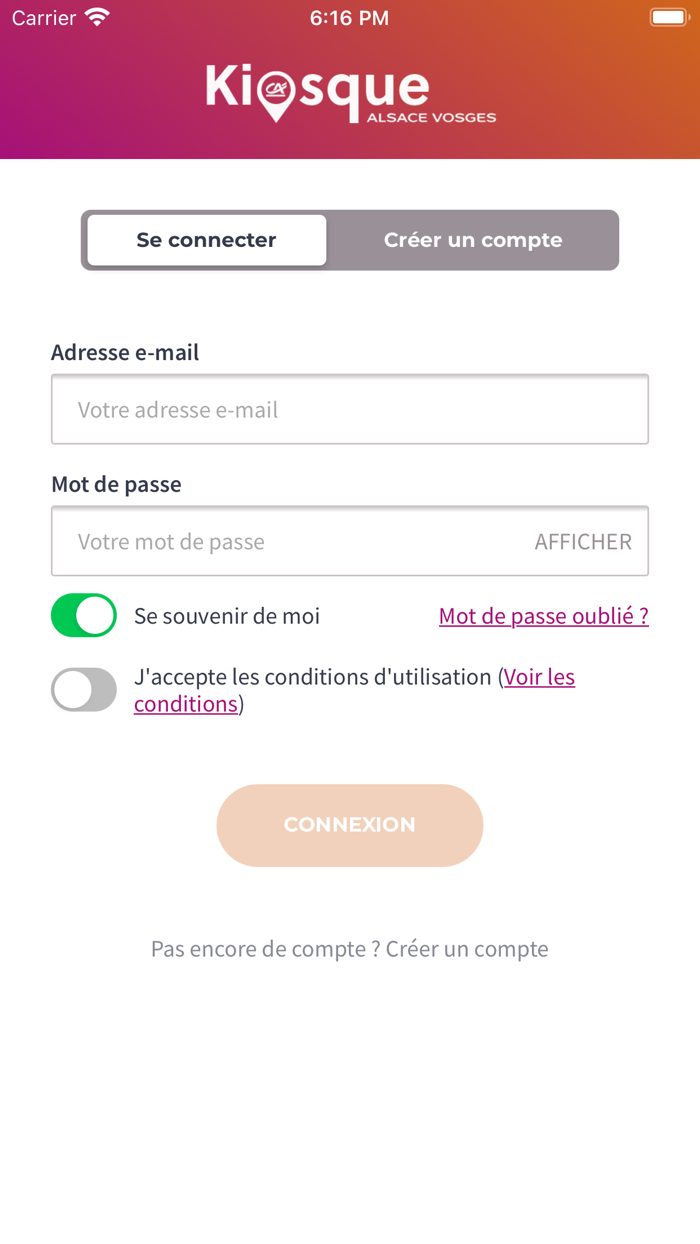The image size is (700, 1244).
Task: Switch to the Créer un compte tab
Action: tap(473, 240)
